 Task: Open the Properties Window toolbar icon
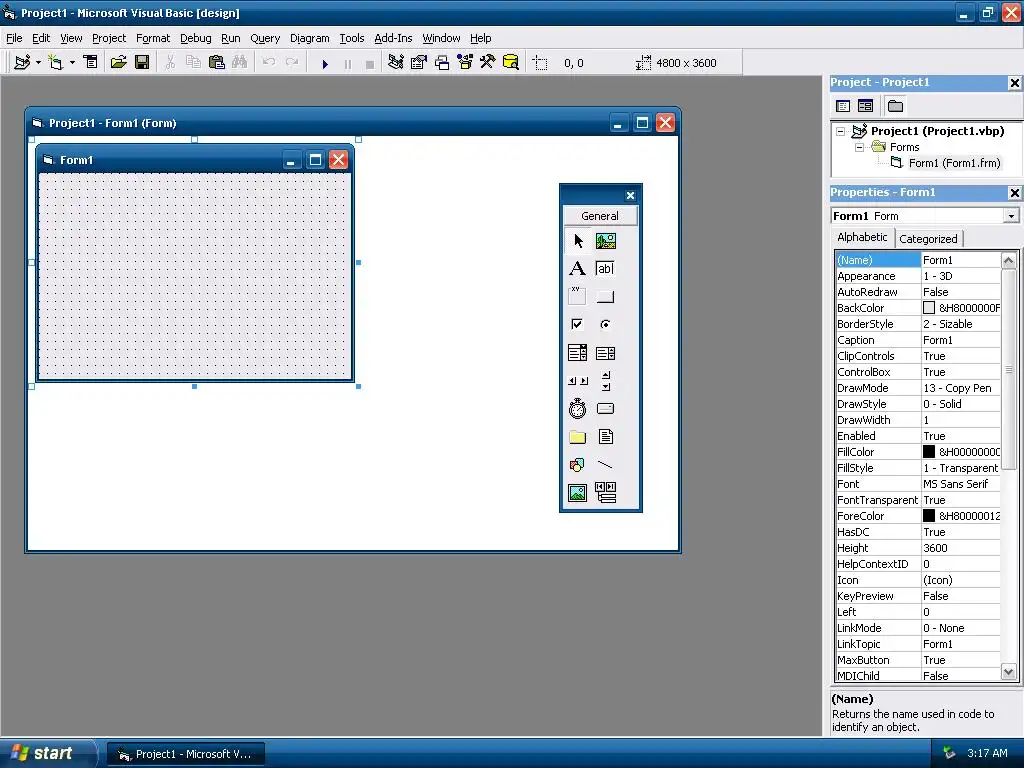click(419, 63)
